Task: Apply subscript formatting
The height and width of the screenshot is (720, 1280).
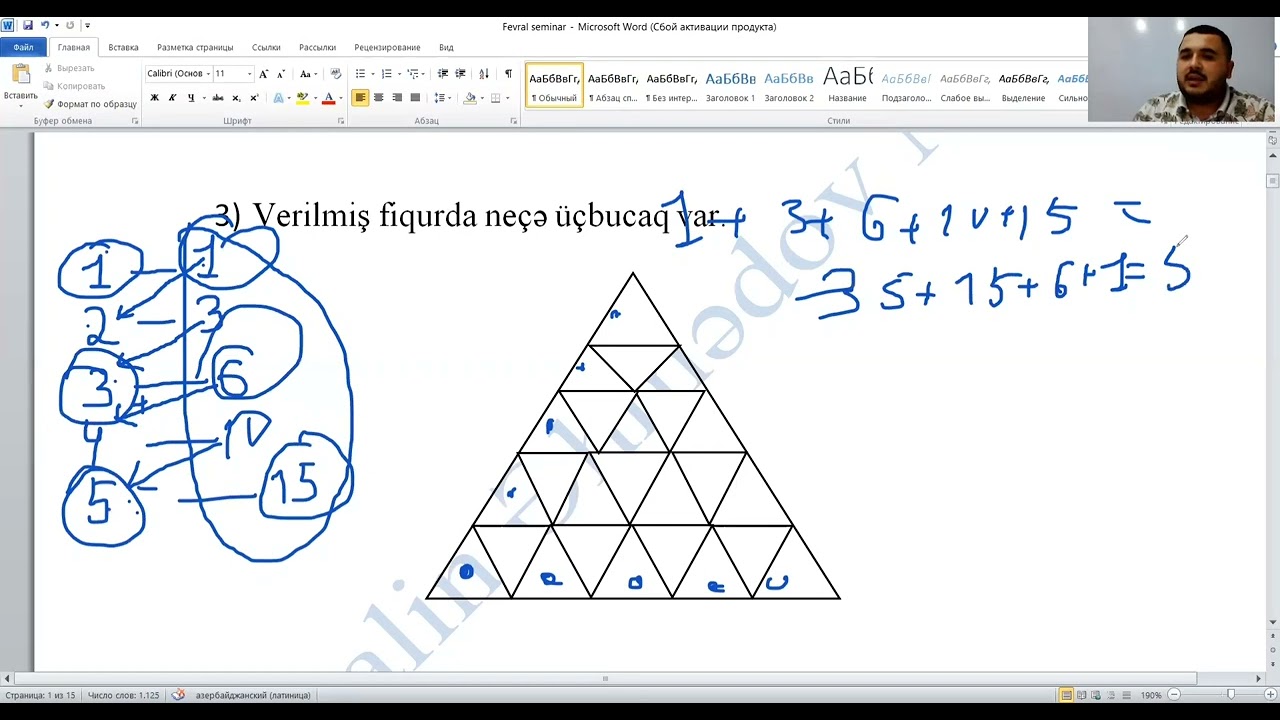Action: [x=236, y=98]
